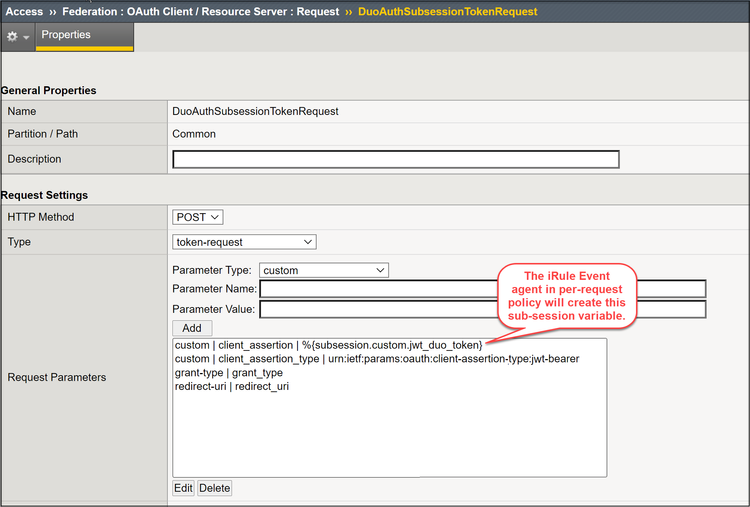Click the Edit button below parameters

(x=183, y=488)
